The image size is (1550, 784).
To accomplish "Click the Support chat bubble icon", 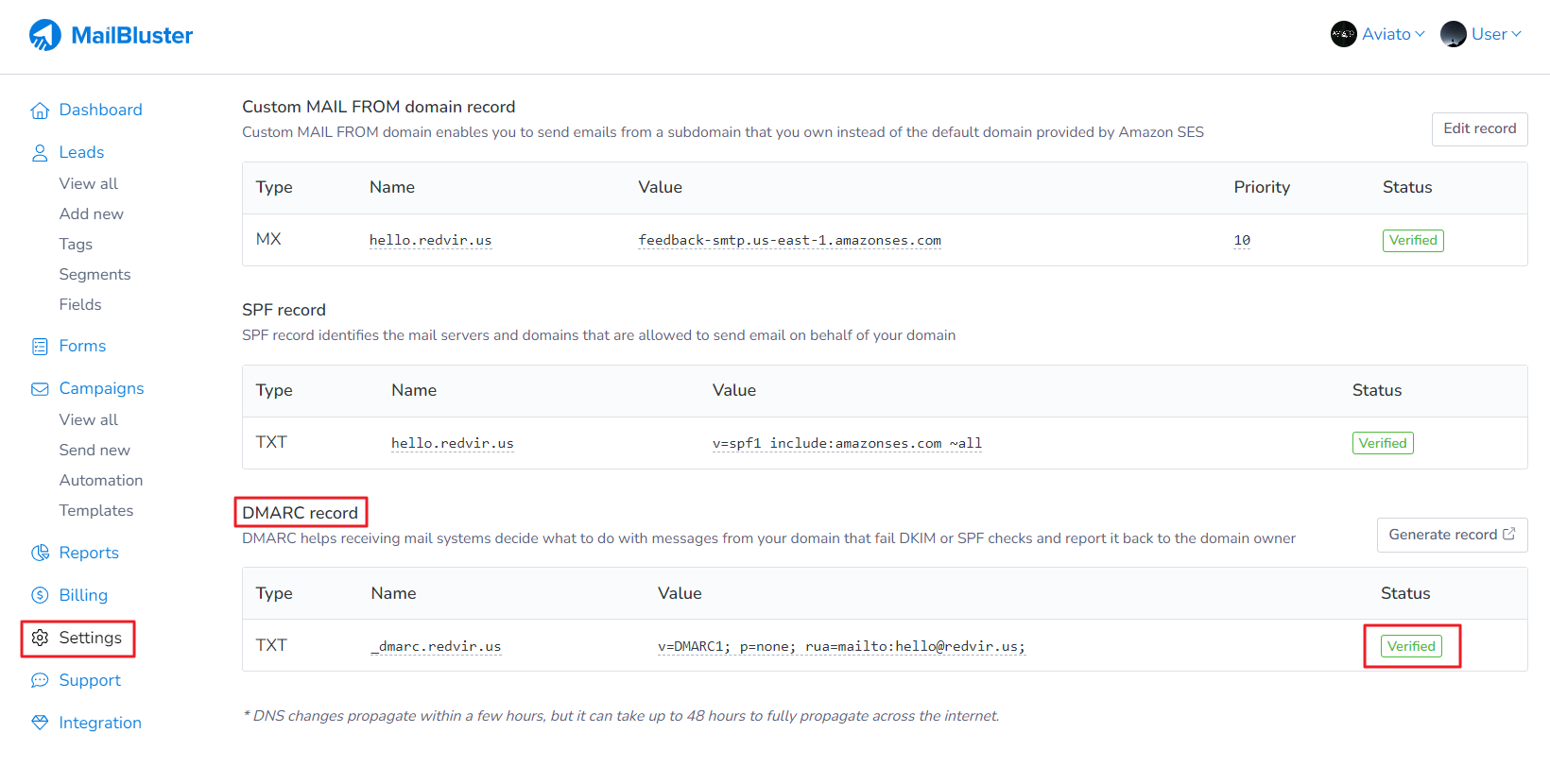I will click(40, 680).
